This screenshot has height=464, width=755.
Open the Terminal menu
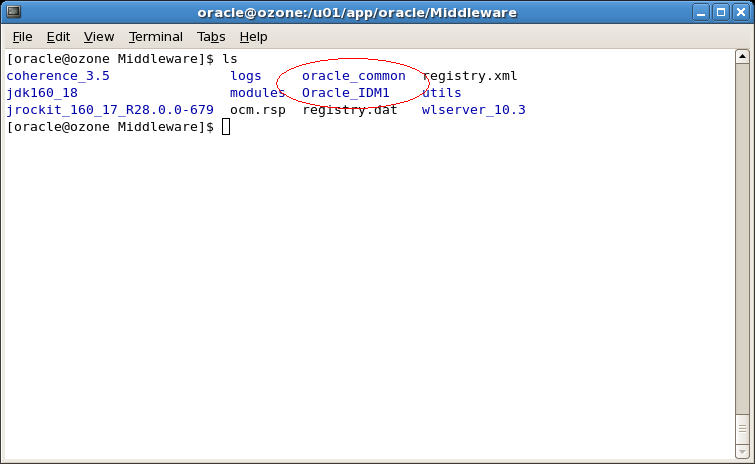(156, 37)
